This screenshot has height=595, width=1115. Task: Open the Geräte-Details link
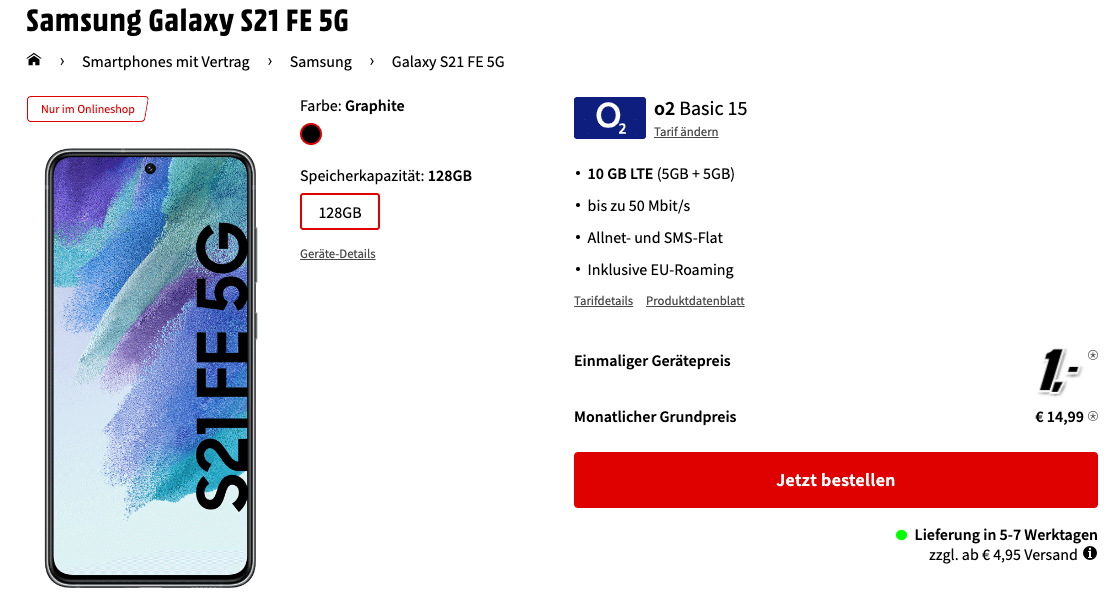(x=338, y=254)
